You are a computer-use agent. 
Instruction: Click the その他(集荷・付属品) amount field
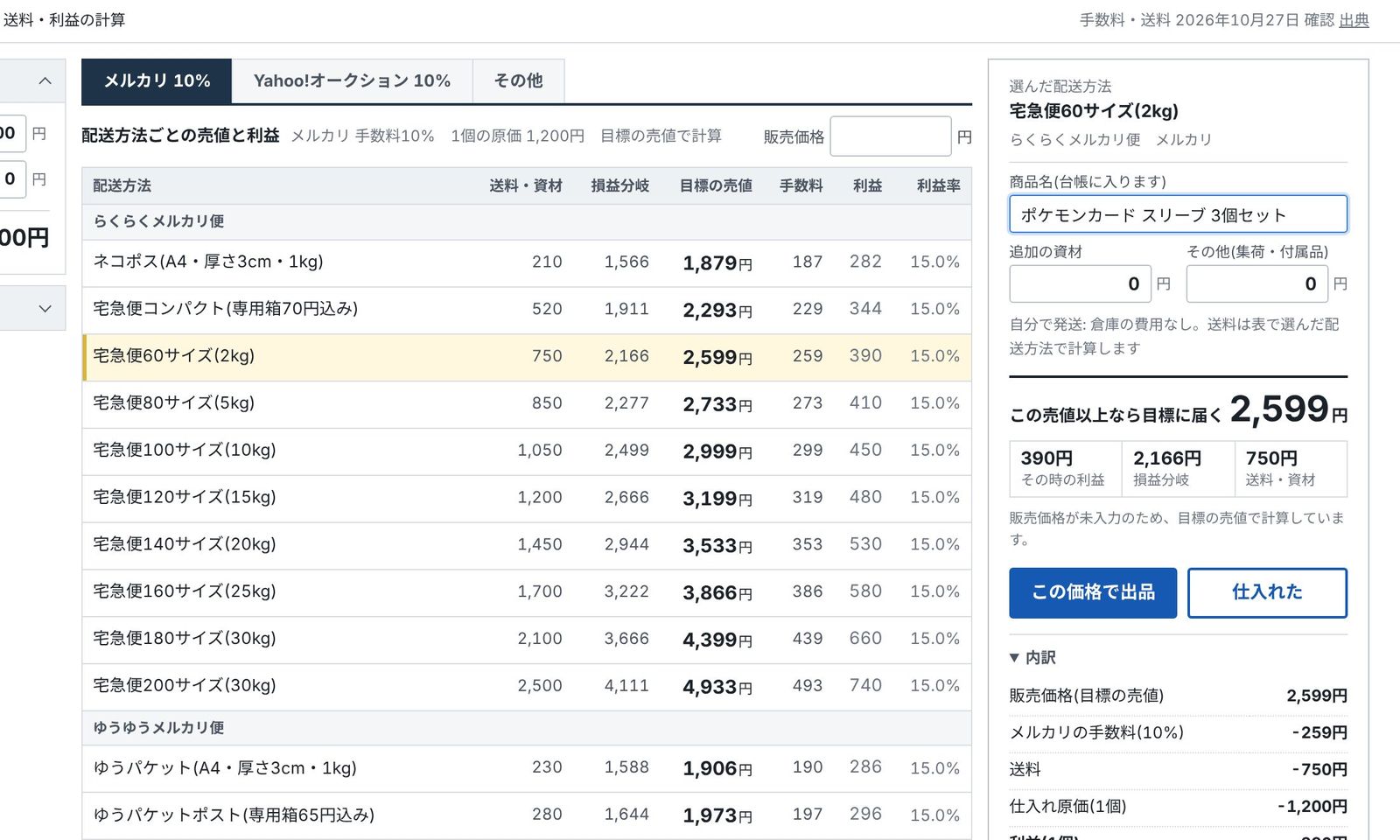pyautogui.click(x=1256, y=283)
